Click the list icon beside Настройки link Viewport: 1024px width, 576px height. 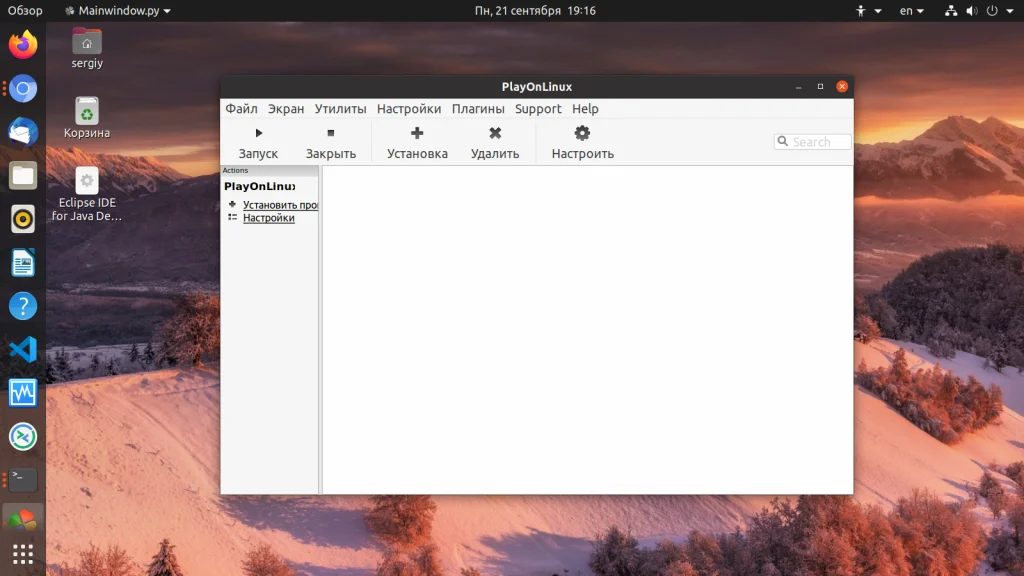pos(232,217)
